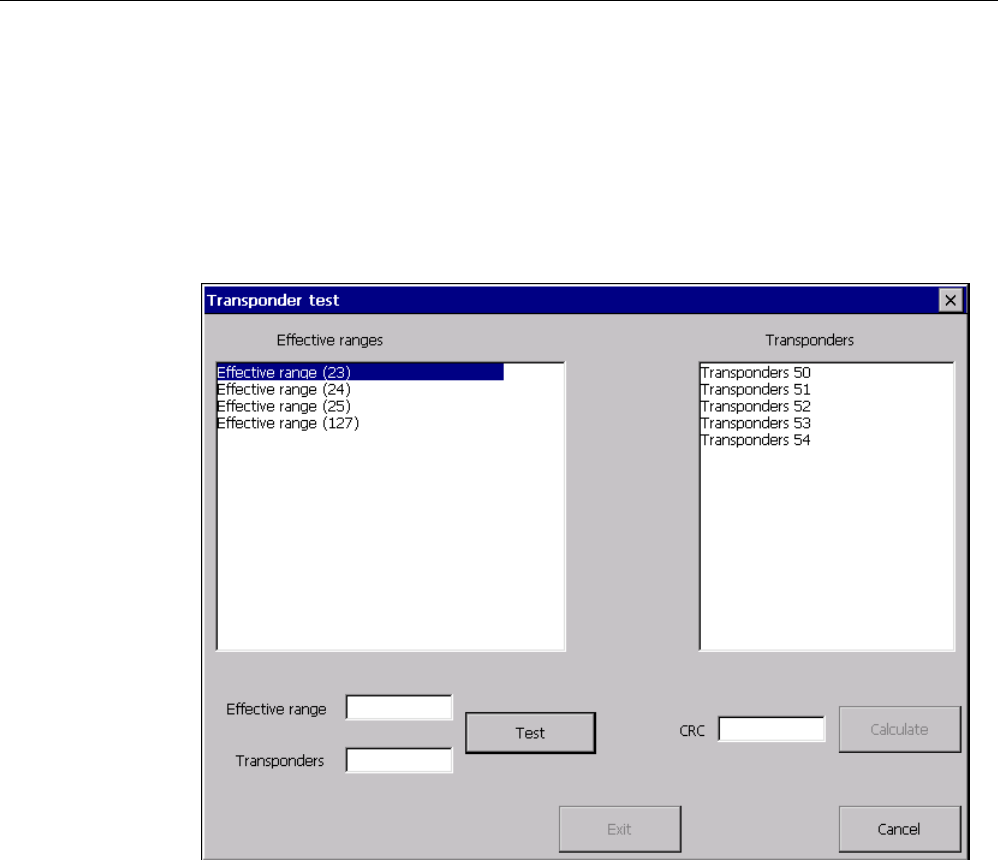Select Effective range (127) in list

[x=288, y=423]
